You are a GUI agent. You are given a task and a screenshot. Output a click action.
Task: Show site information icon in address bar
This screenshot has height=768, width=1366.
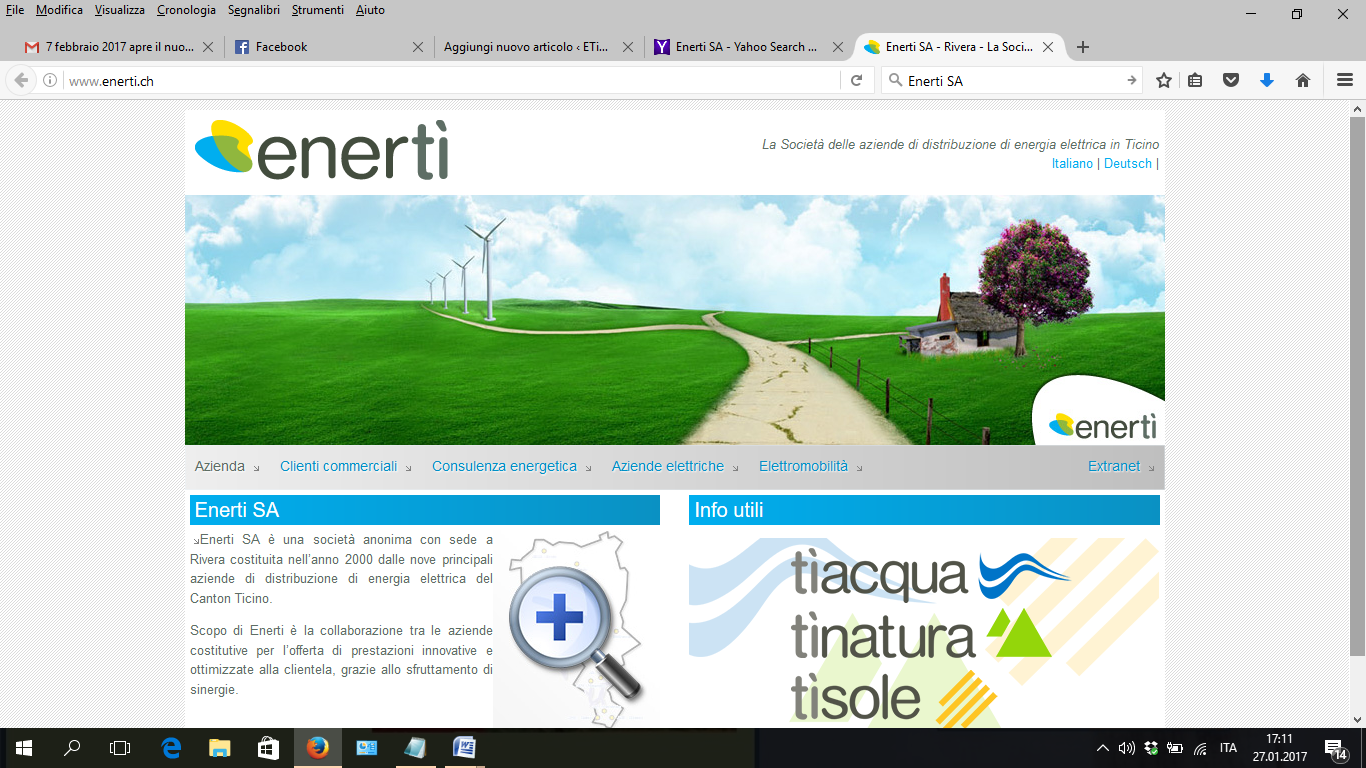click(50, 81)
